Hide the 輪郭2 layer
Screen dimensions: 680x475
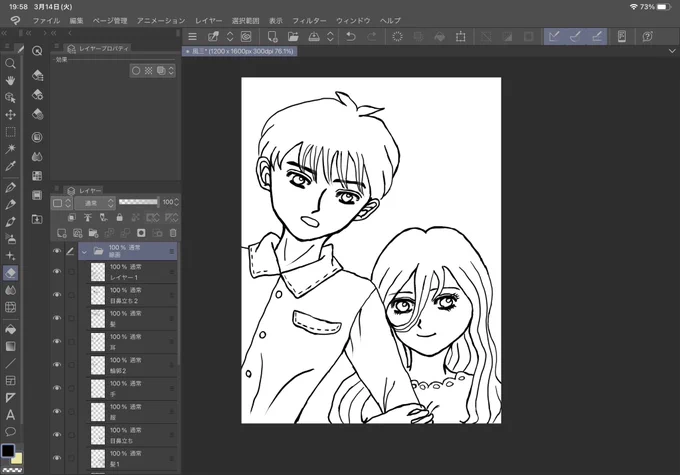pos(57,365)
